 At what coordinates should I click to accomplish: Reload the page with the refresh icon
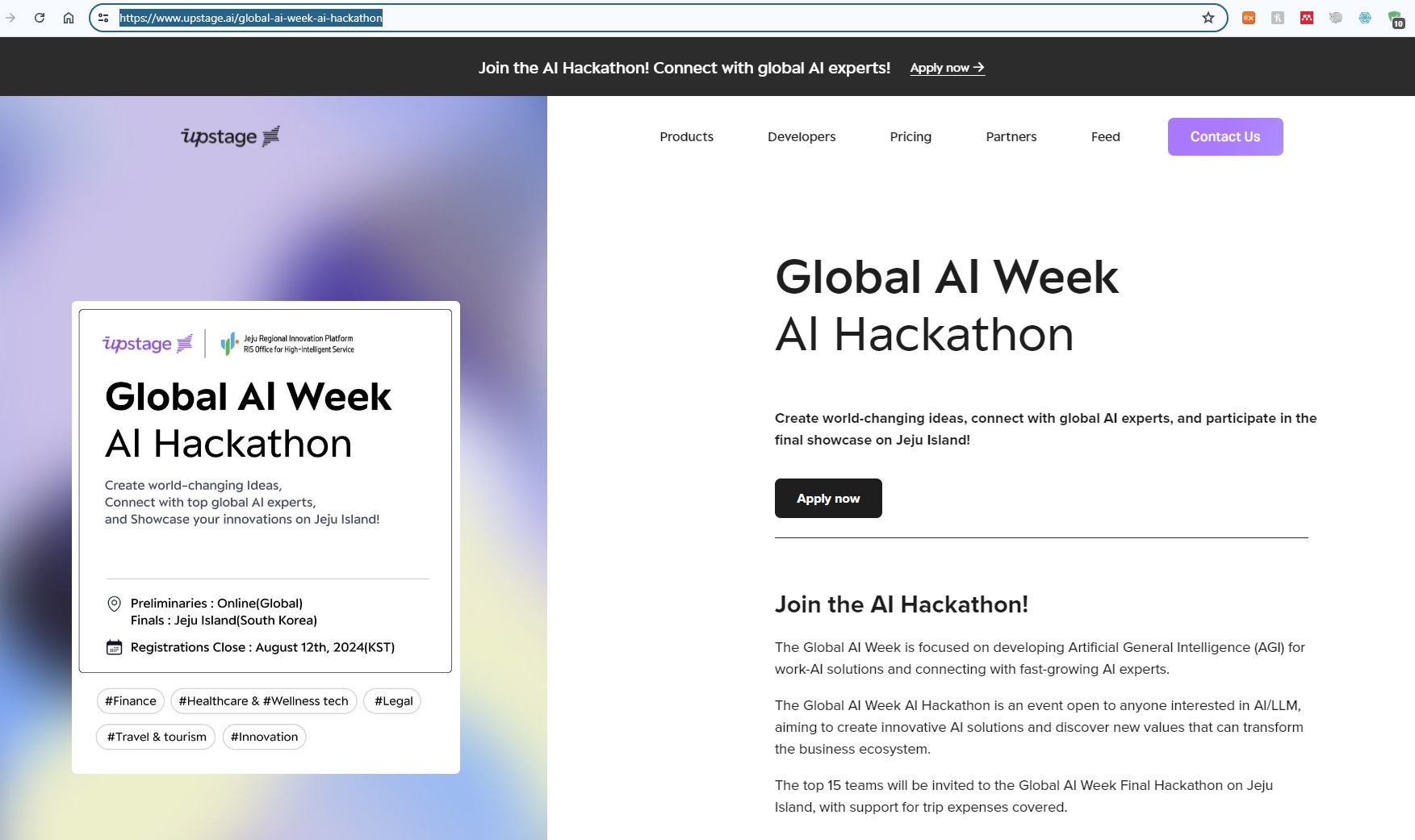coord(39,18)
